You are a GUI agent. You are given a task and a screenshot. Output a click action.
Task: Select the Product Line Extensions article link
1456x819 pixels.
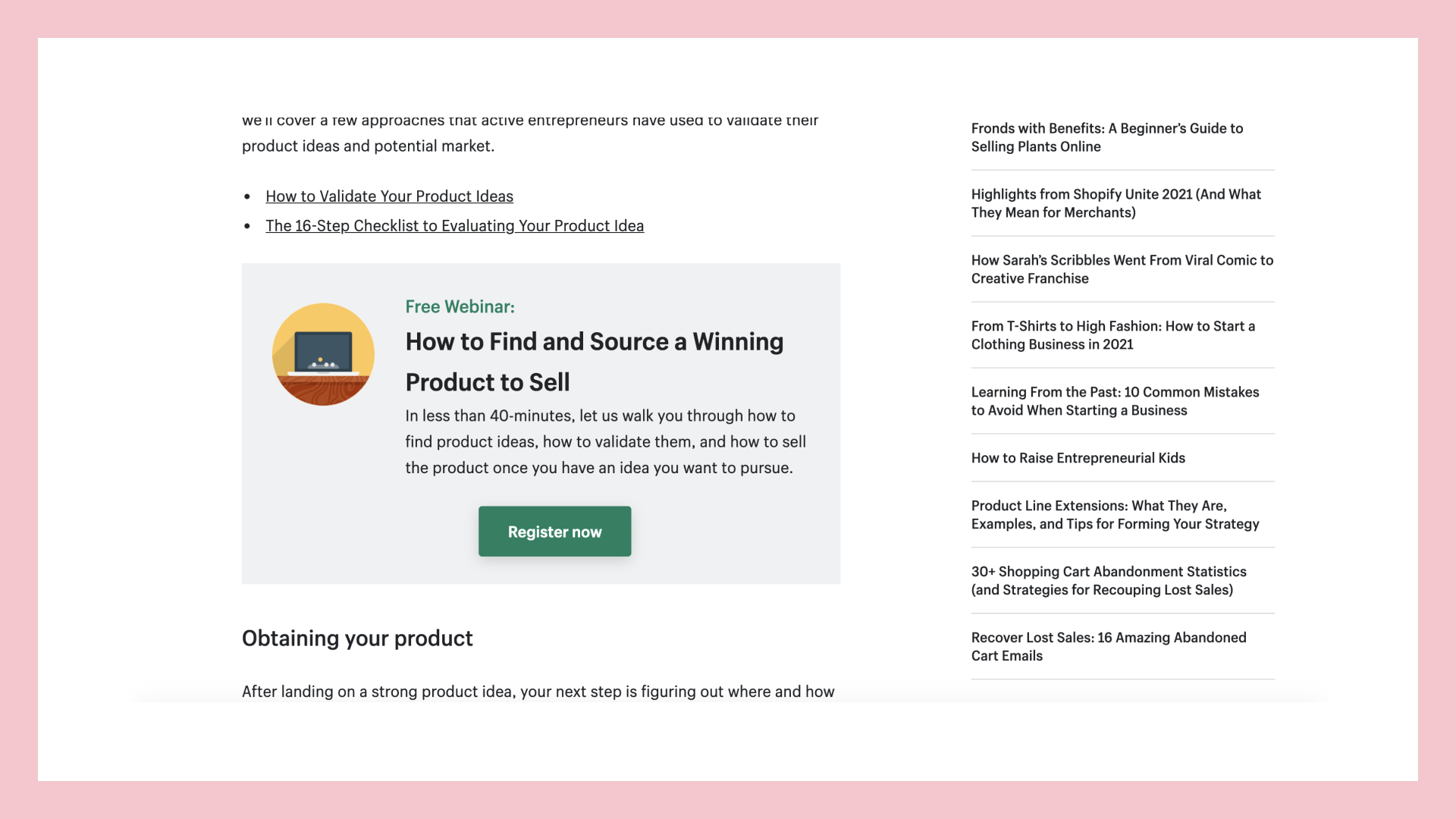(x=1115, y=515)
